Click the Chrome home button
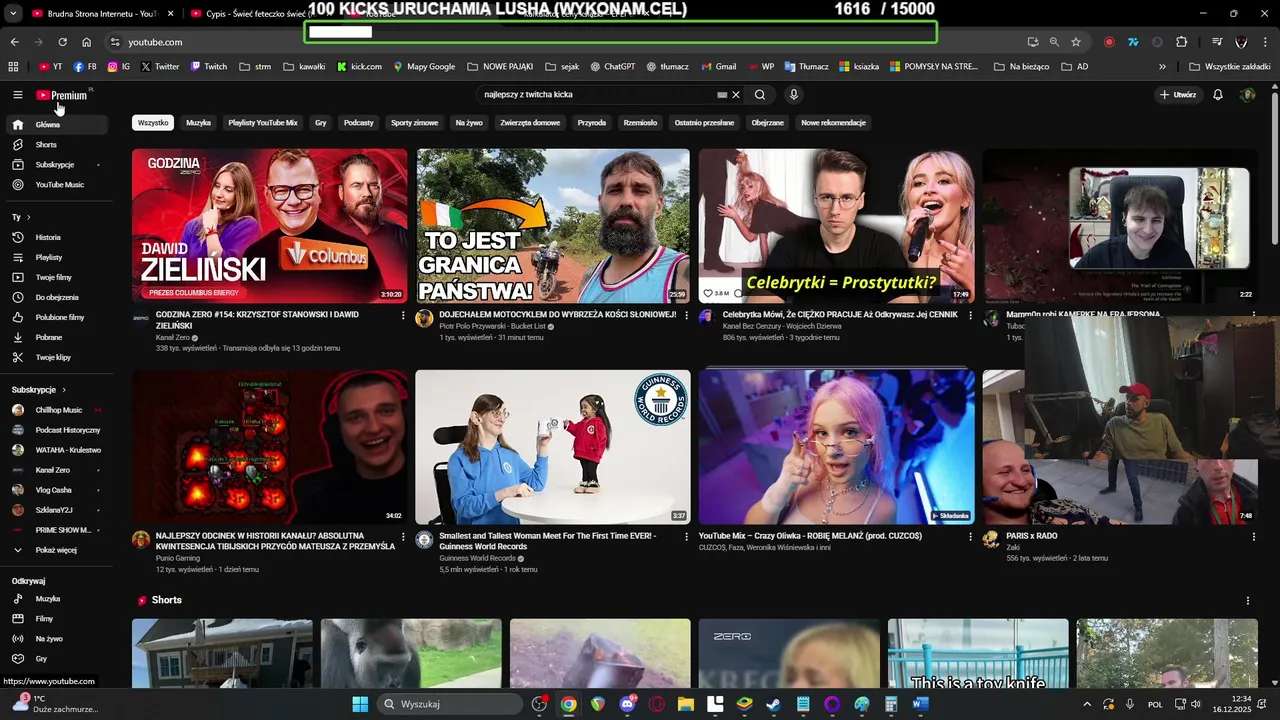 pyautogui.click(x=87, y=42)
